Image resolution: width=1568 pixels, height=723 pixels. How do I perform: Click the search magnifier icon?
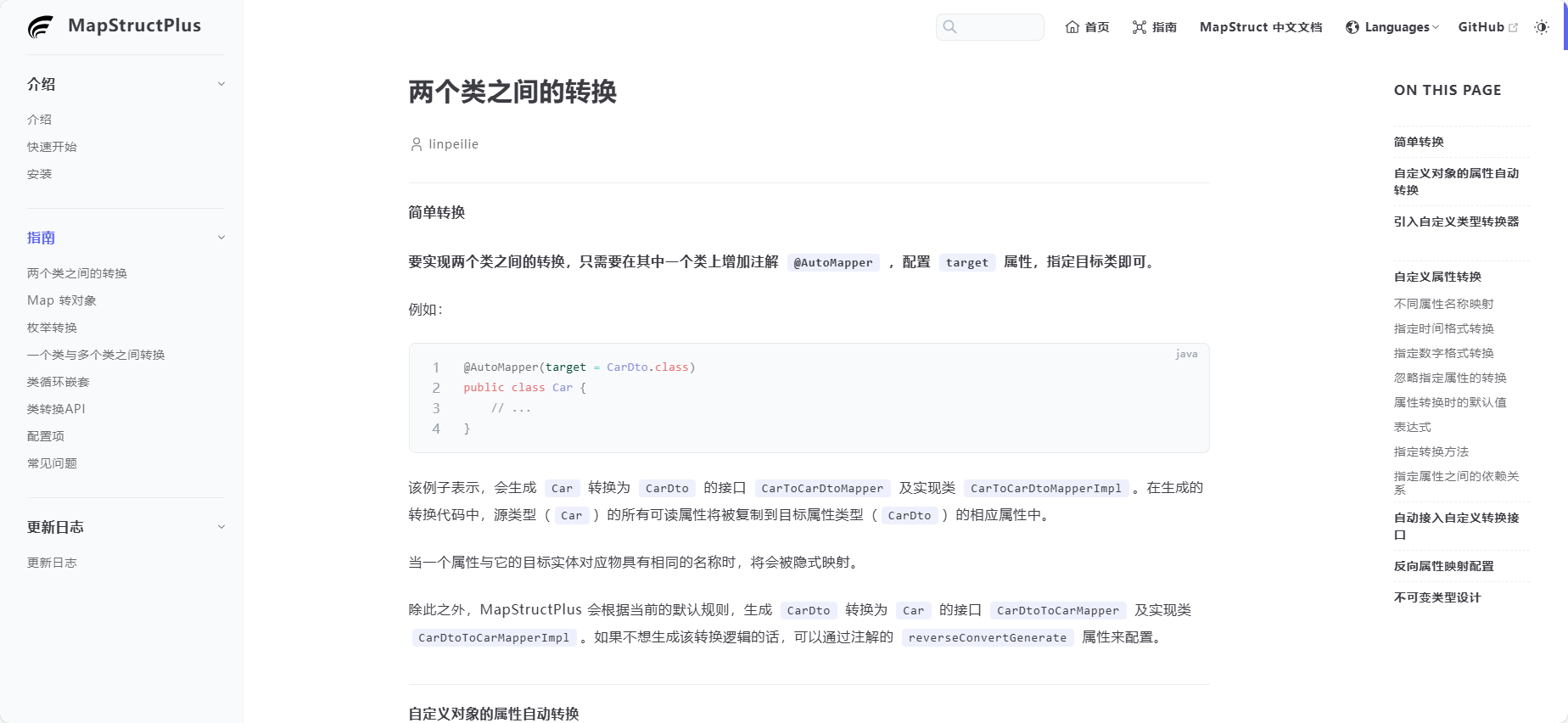tap(950, 27)
